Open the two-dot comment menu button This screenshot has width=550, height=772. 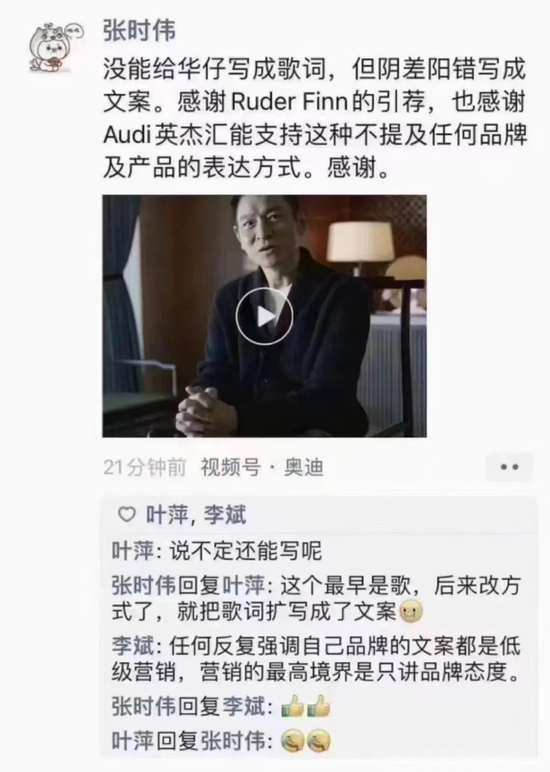[x=510, y=467]
